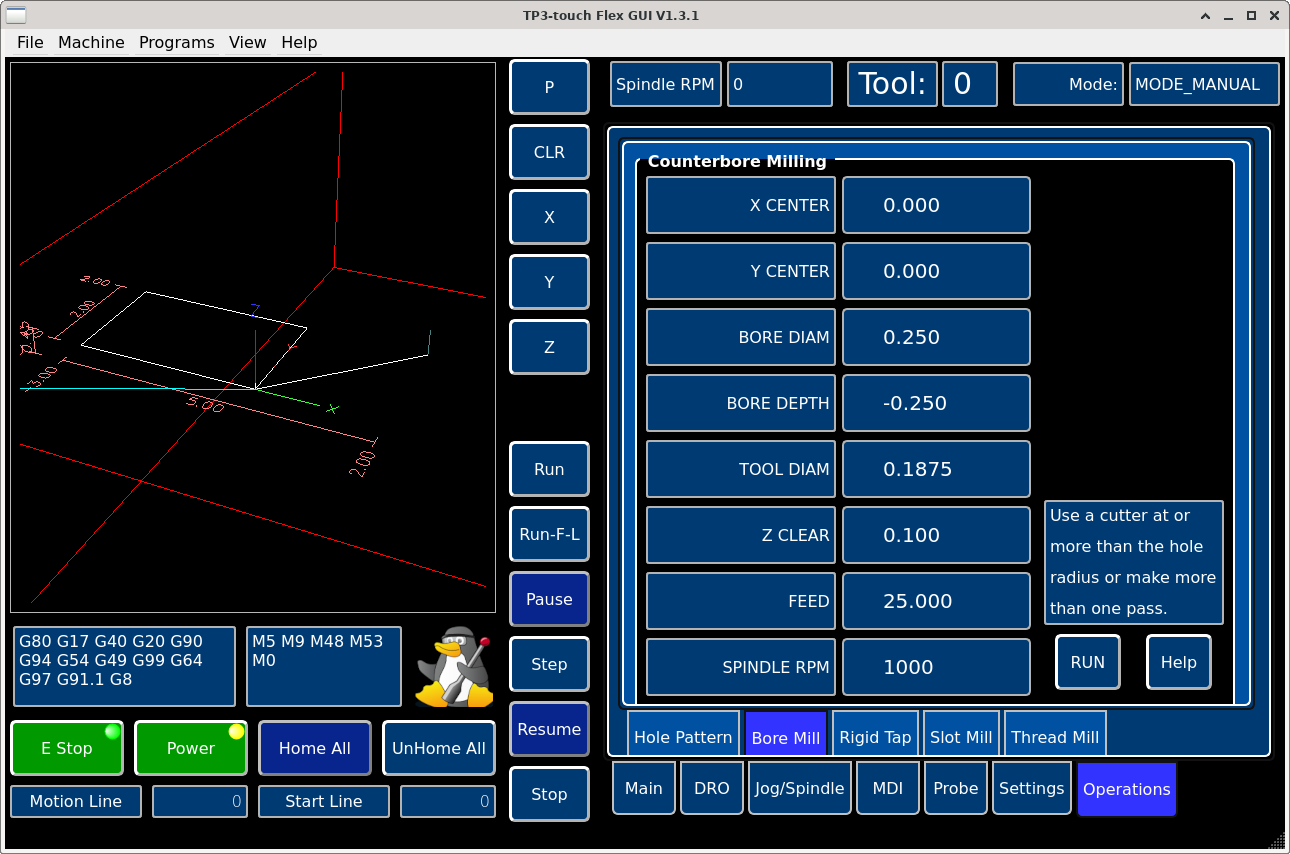
Task: Click RUN in Counterbore Milling panel
Action: tap(1087, 662)
